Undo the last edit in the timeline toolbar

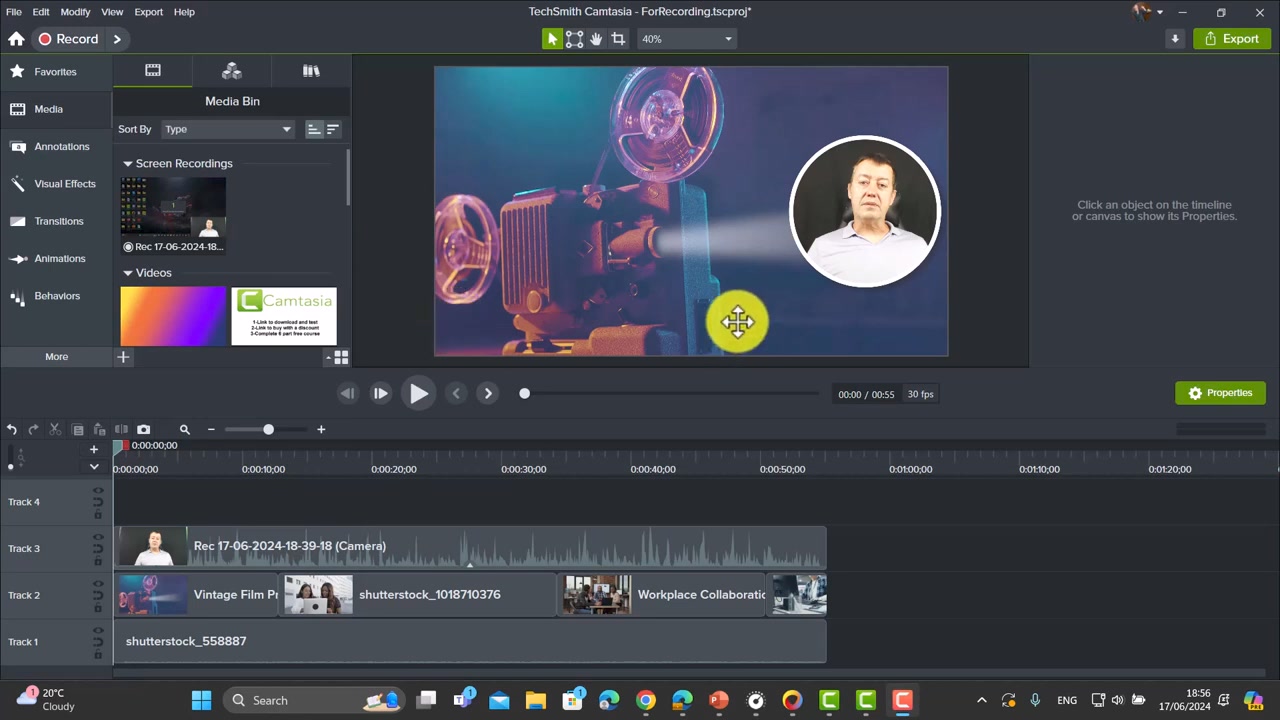pyautogui.click(x=11, y=429)
